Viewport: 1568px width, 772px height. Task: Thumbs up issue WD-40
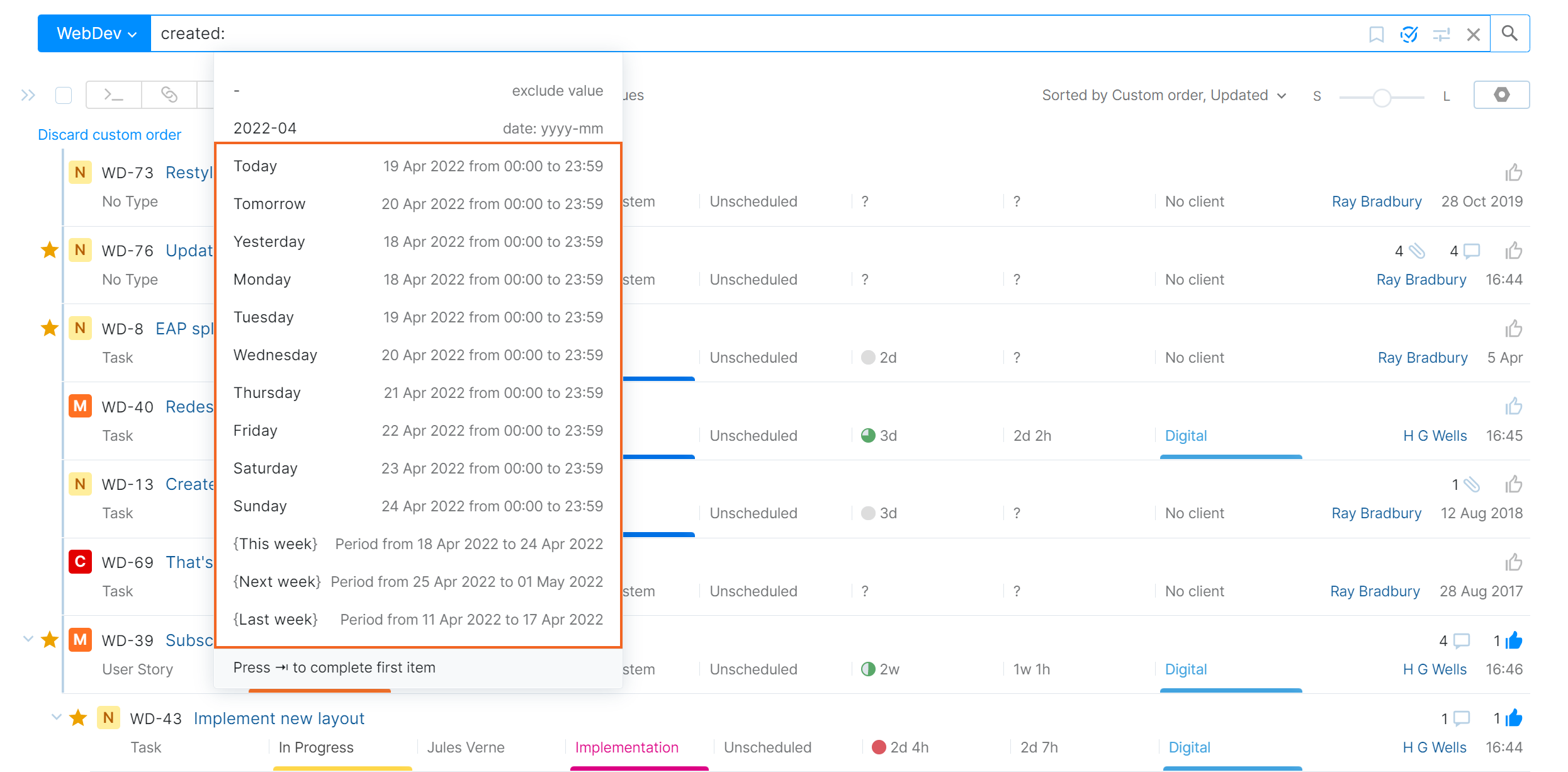click(1513, 406)
